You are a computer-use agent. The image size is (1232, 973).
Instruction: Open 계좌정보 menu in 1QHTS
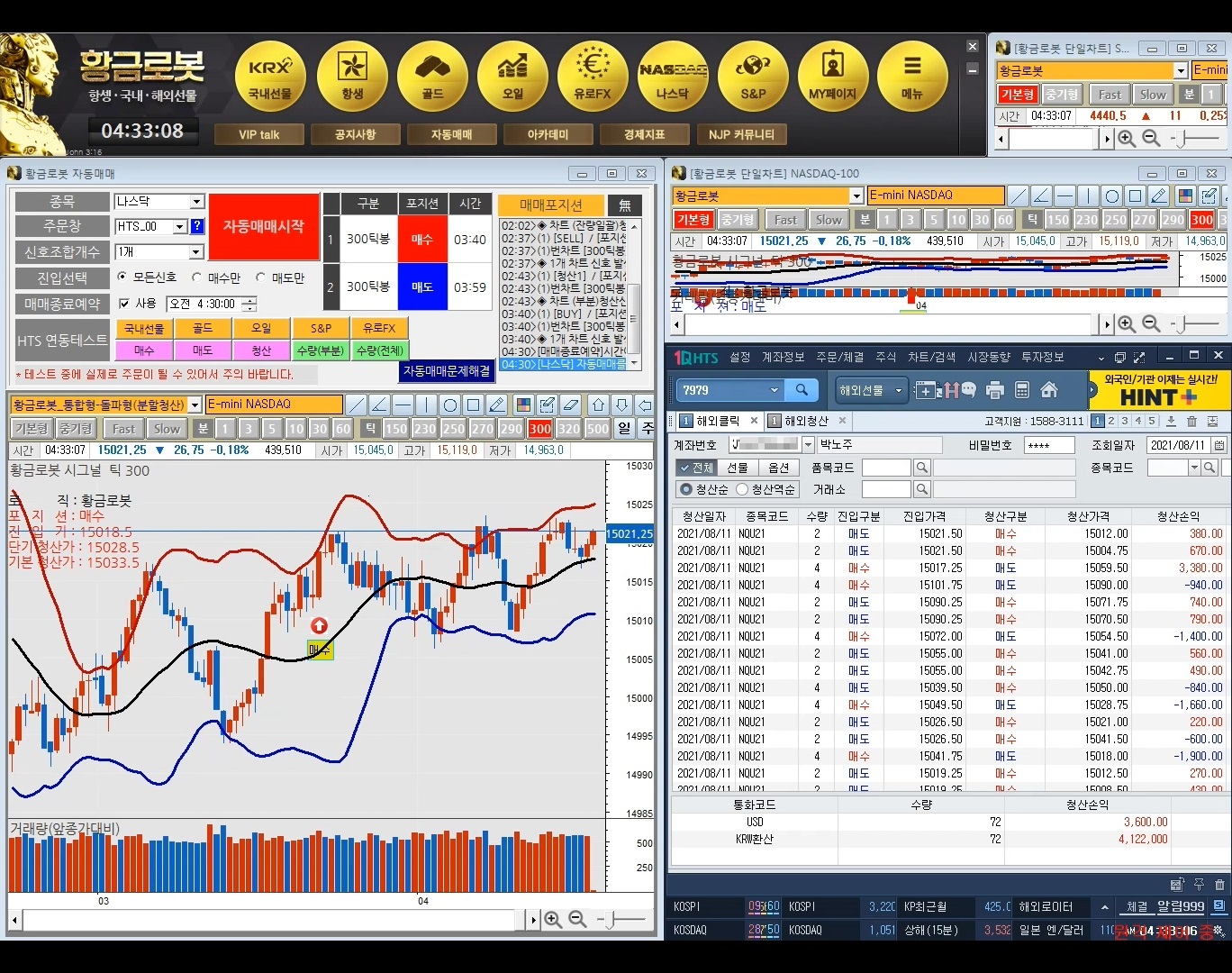point(784,358)
